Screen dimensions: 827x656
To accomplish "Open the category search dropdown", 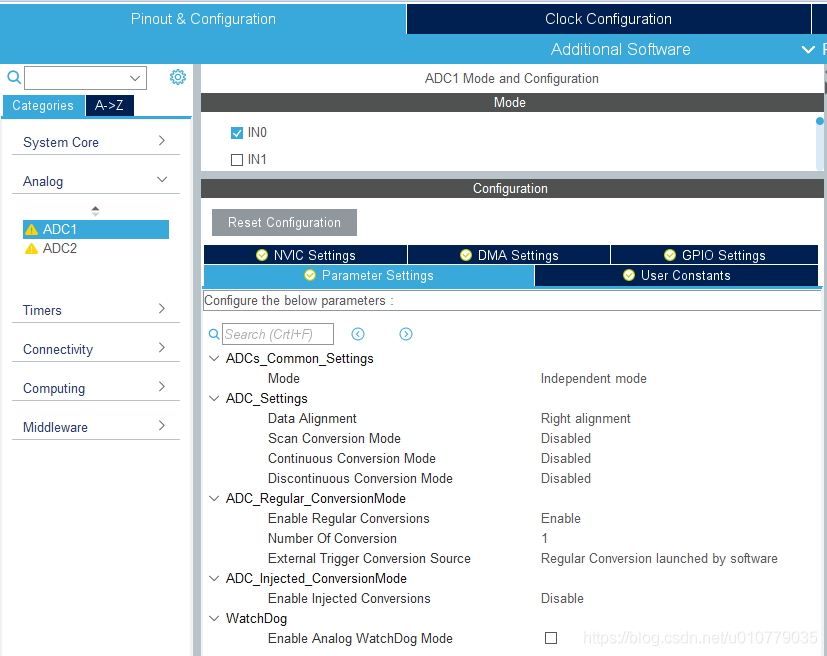I will (x=135, y=78).
